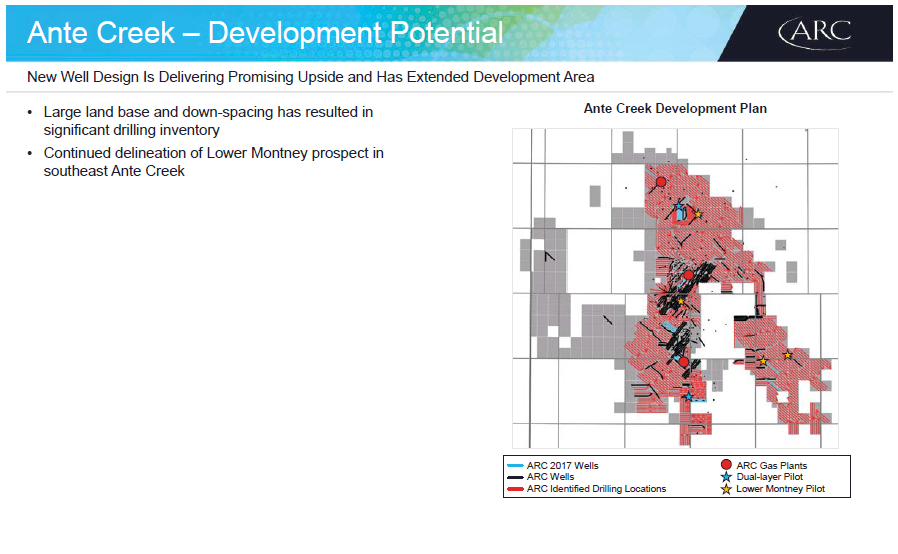Click the Ante Creek development map image

[675, 288]
